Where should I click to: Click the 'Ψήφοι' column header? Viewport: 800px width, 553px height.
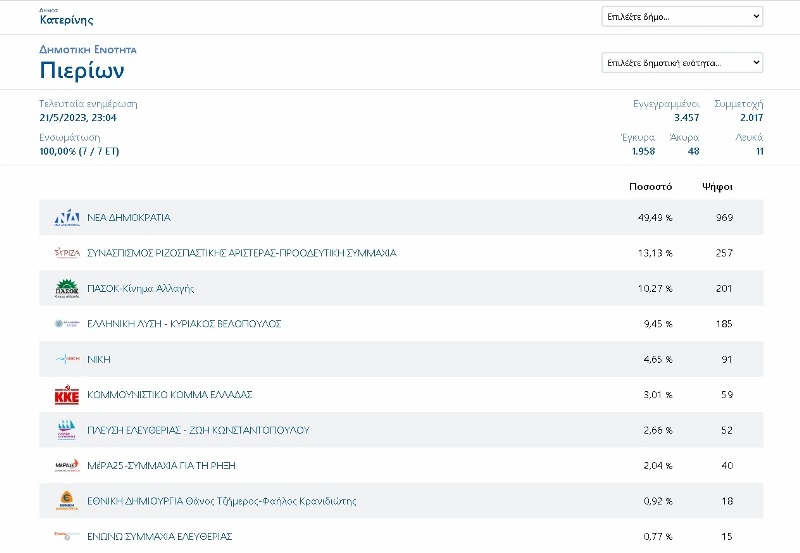coord(717,187)
